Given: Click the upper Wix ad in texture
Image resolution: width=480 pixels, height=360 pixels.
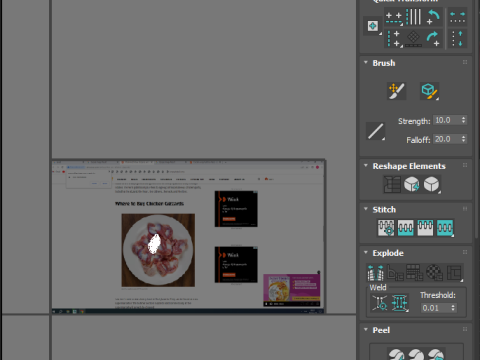Looking at the screenshot, I should [x=236, y=209].
